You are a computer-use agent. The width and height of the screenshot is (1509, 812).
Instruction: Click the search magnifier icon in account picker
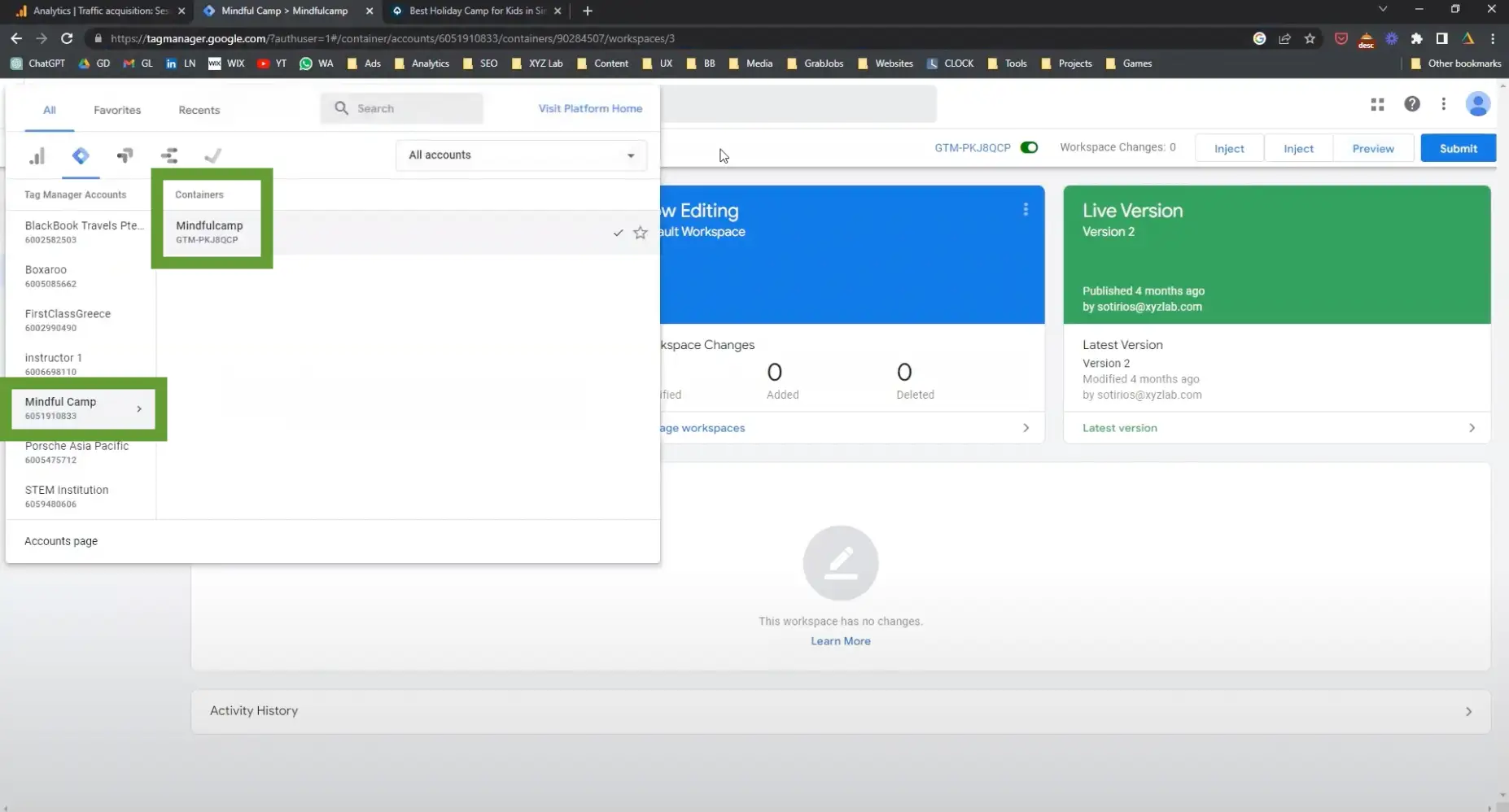point(342,108)
